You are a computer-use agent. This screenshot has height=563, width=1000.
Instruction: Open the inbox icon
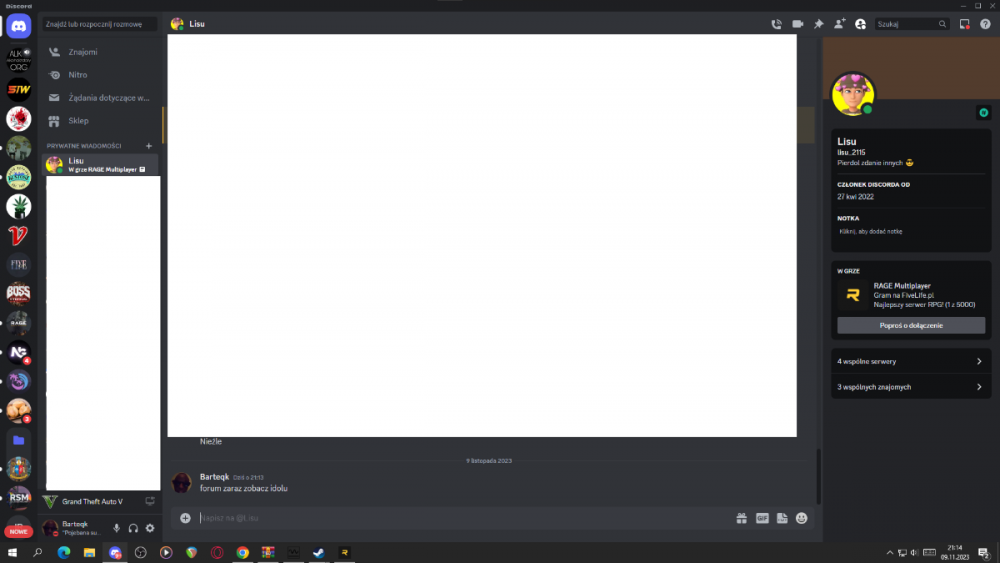point(964,24)
